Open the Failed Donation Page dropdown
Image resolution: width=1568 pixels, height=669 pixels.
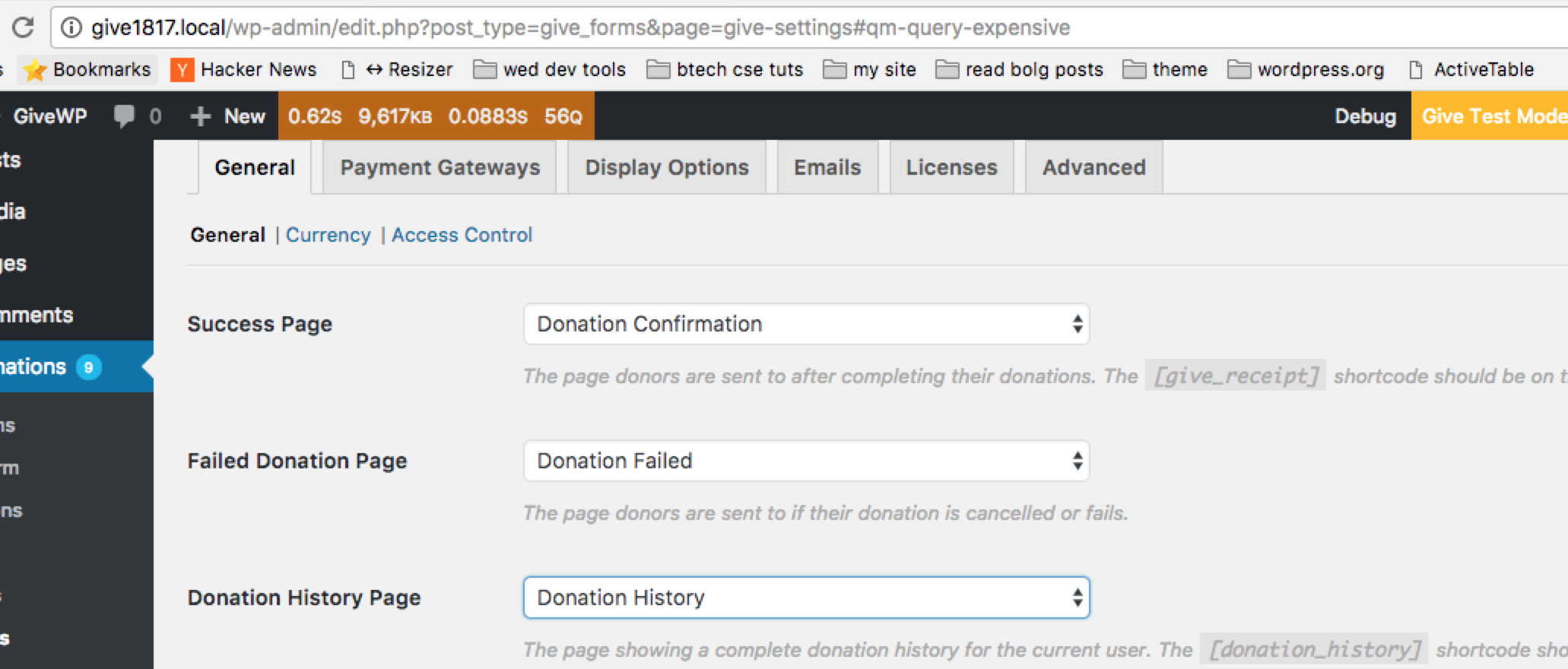806,460
